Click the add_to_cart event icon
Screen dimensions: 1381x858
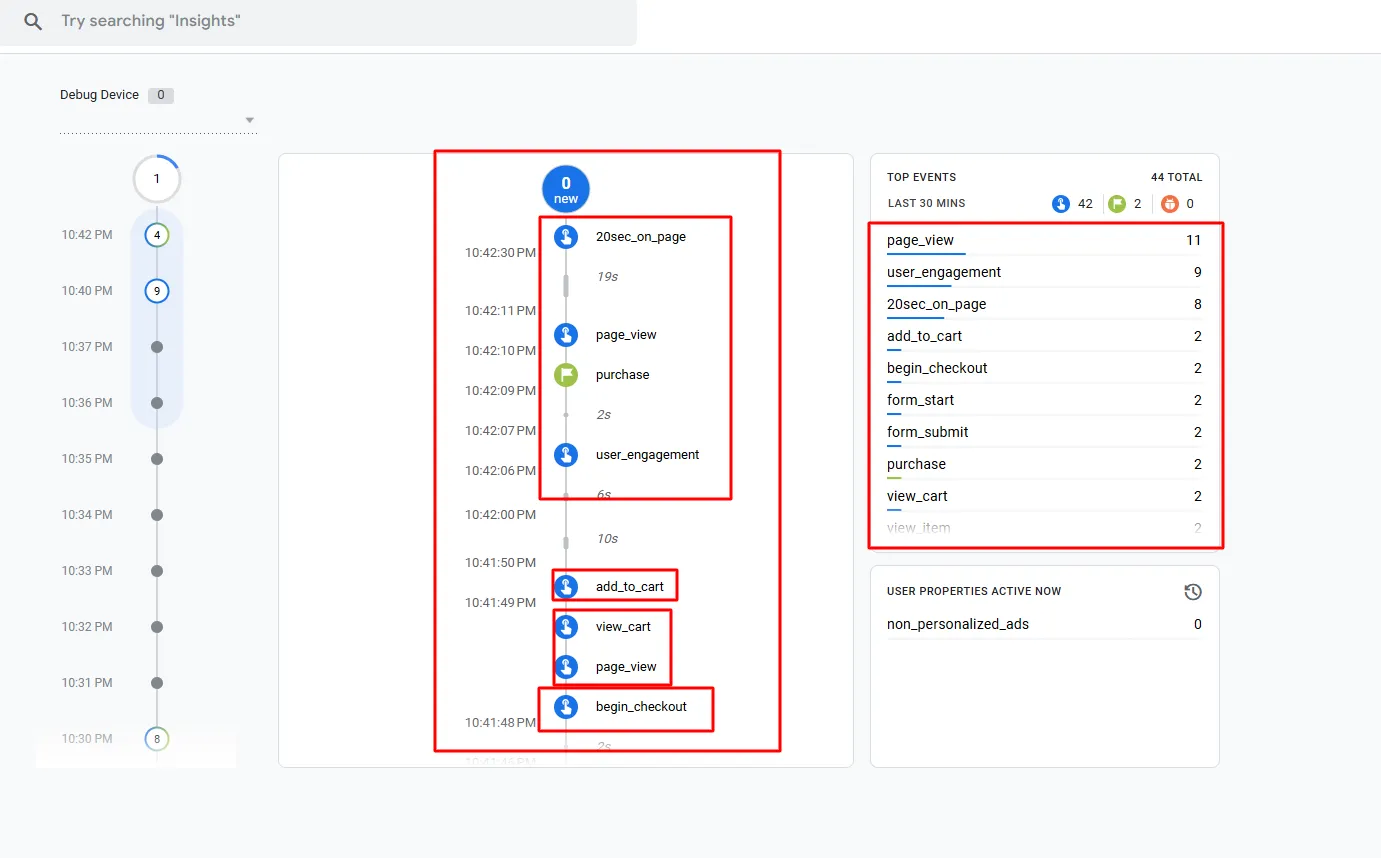click(x=566, y=587)
